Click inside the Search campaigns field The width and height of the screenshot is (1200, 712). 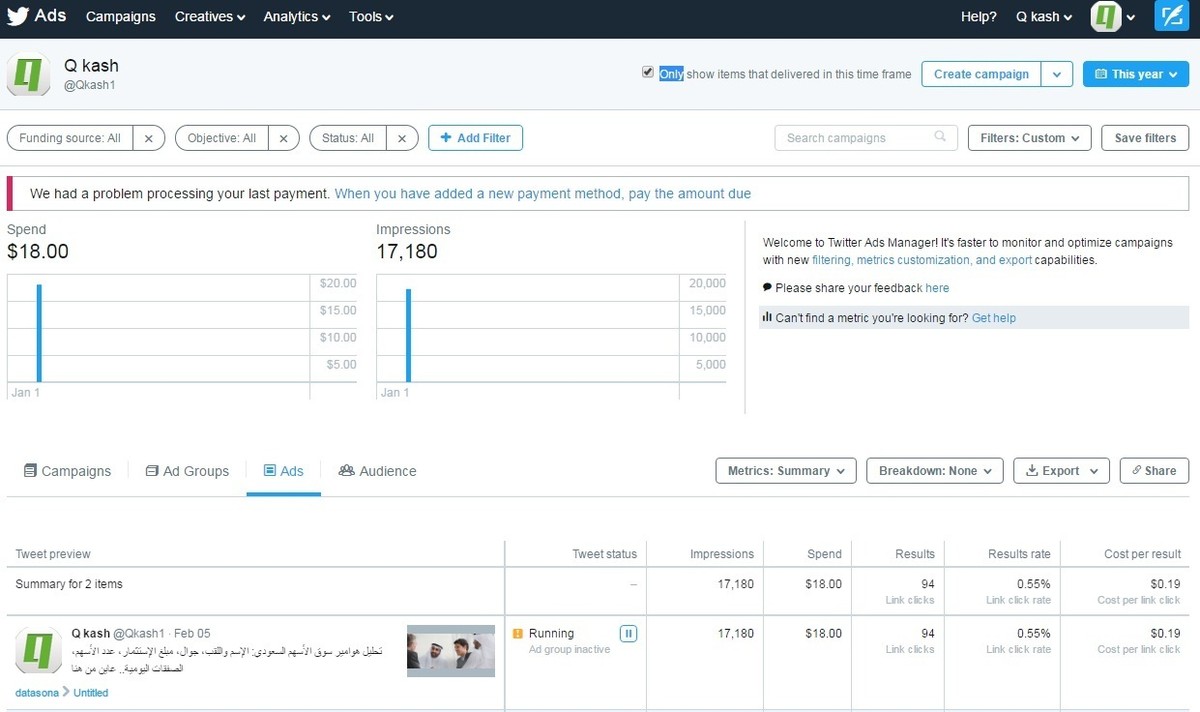855,138
